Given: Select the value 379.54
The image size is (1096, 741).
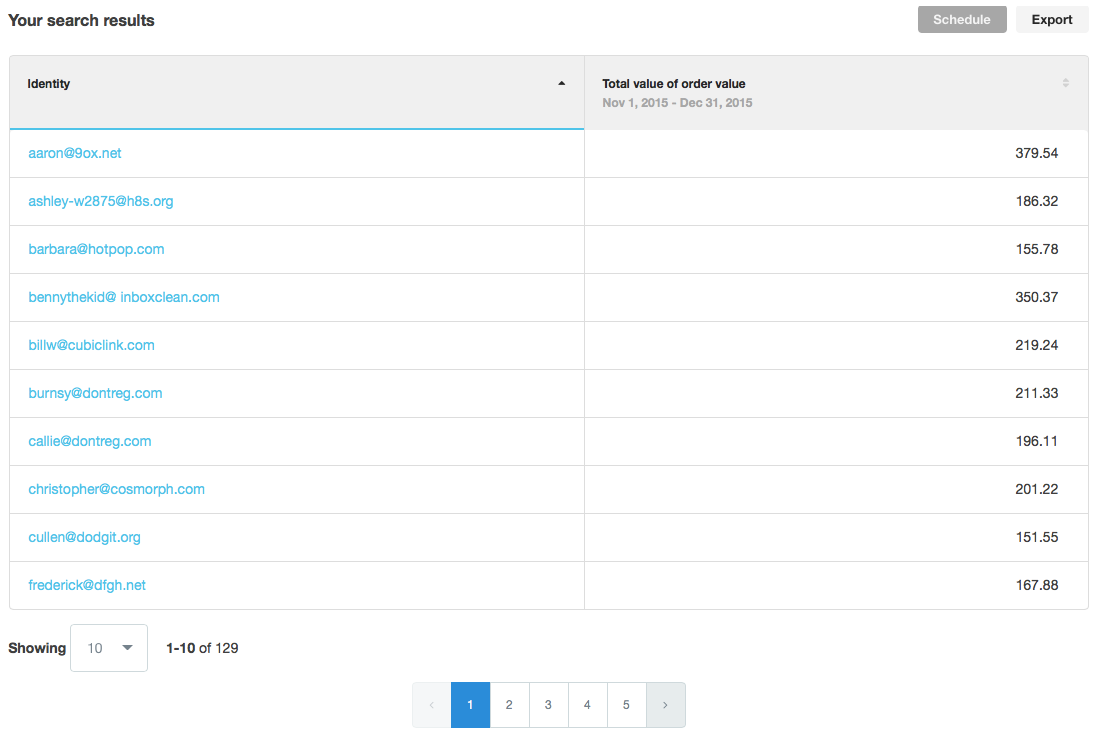Looking at the screenshot, I should [x=1037, y=153].
